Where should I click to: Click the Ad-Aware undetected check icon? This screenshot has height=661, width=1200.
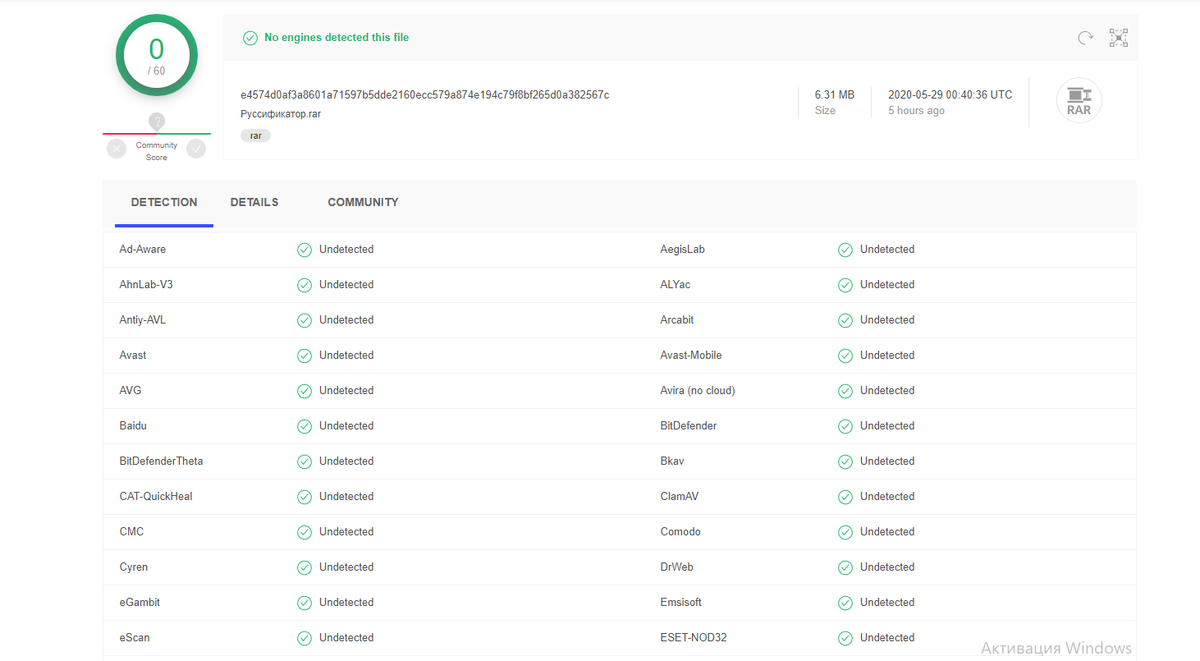pyautogui.click(x=304, y=250)
